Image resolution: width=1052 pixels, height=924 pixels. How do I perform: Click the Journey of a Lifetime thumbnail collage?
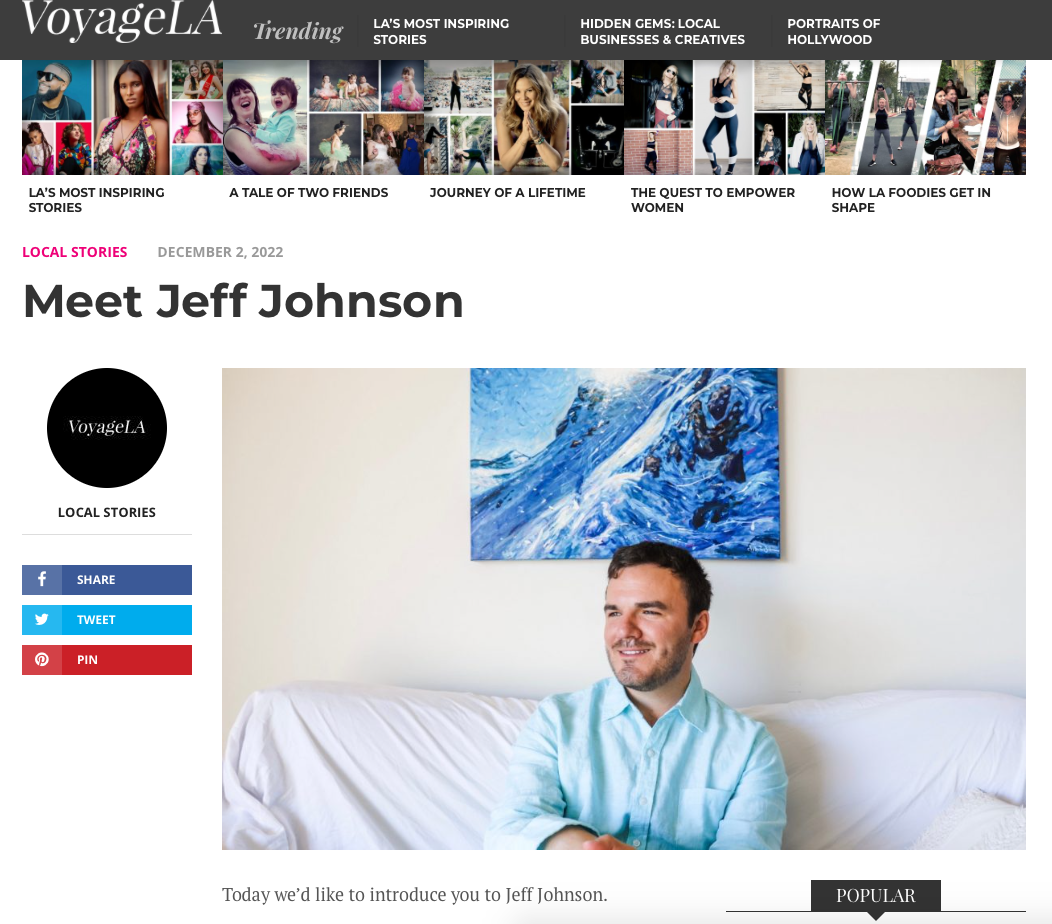pyautogui.click(x=523, y=117)
